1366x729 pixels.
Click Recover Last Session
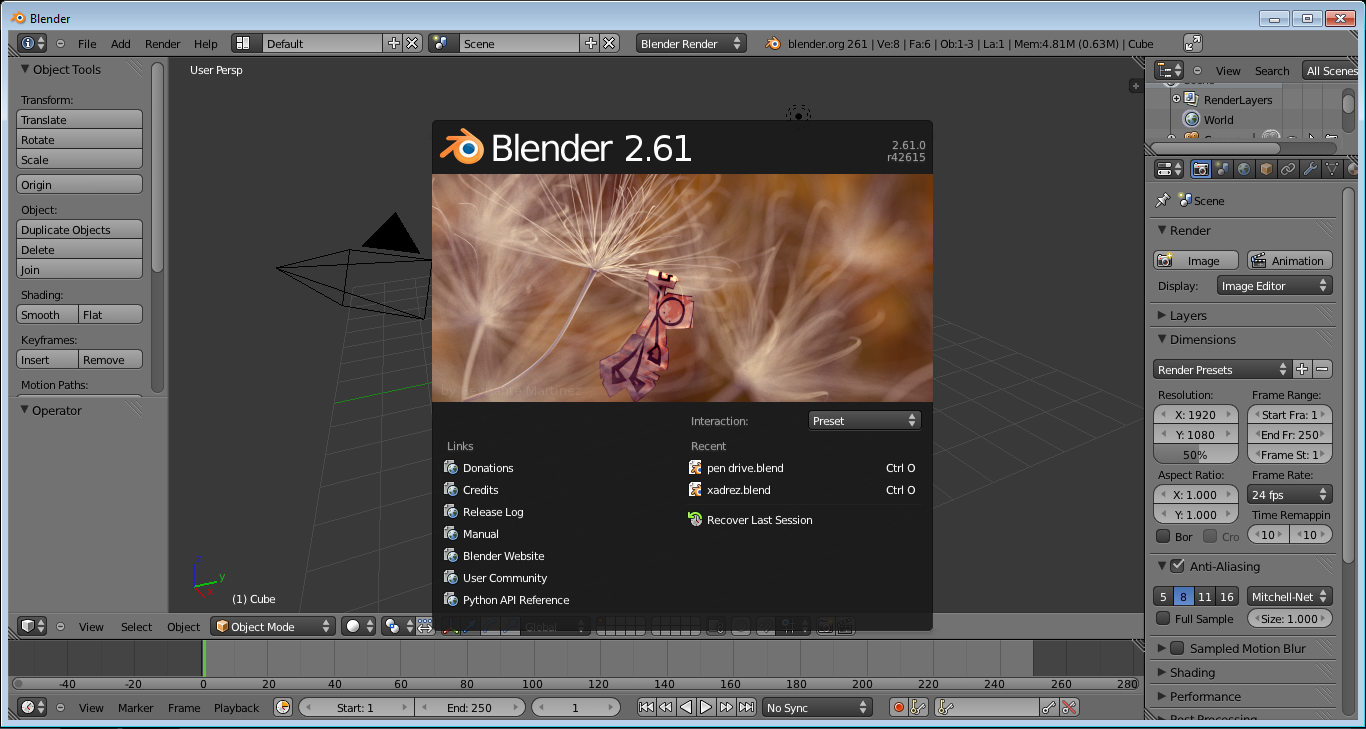click(x=760, y=519)
